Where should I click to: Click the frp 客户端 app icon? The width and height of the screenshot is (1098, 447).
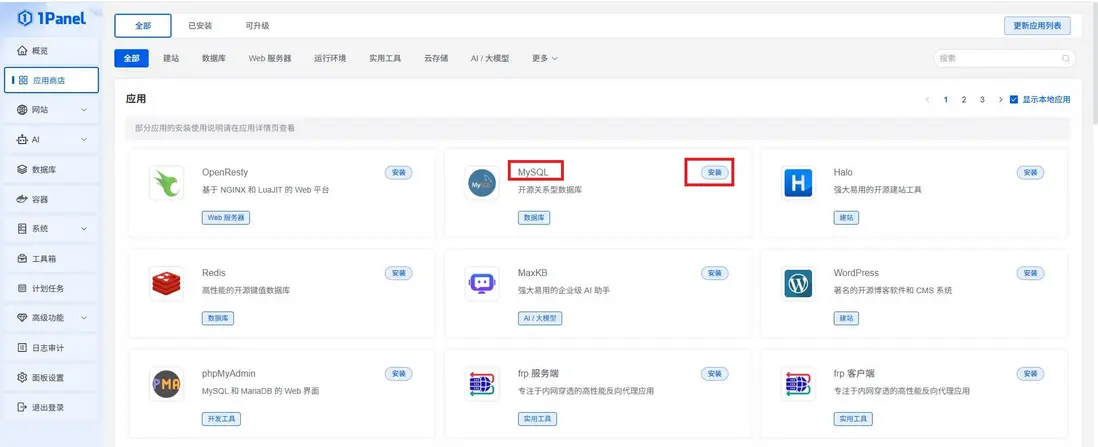pyautogui.click(x=798, y=384)
